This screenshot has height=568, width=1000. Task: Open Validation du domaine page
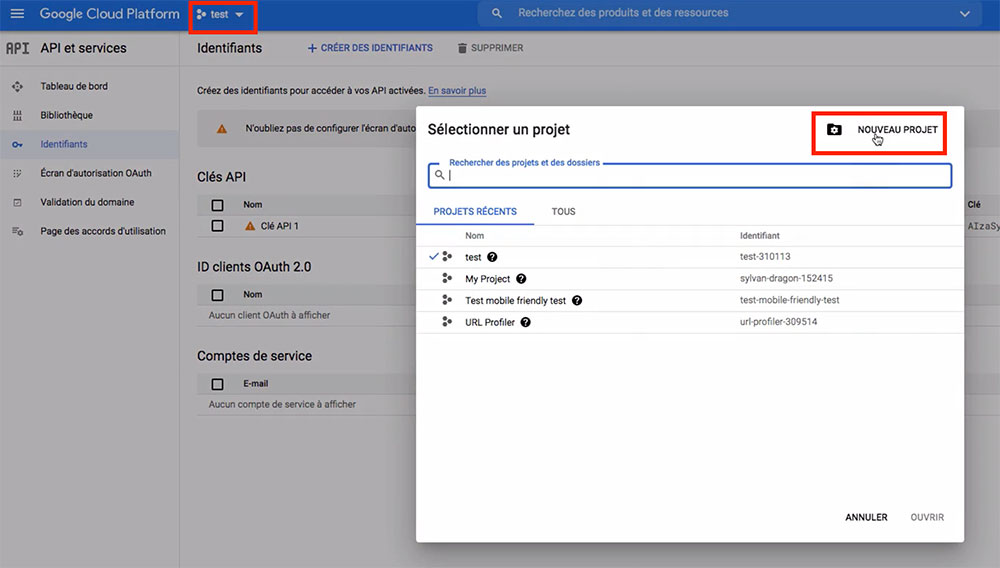[87, 202]
